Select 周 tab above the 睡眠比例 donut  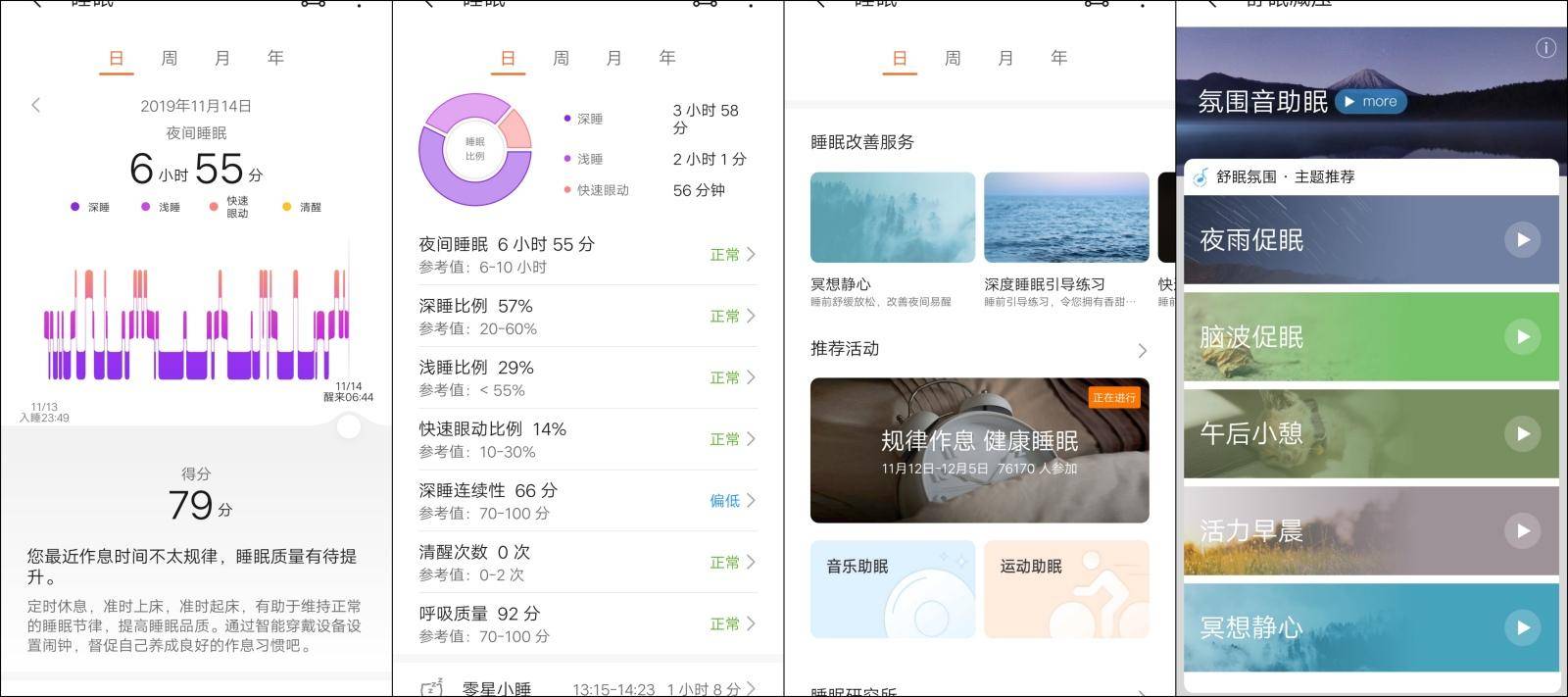point(561,58)
